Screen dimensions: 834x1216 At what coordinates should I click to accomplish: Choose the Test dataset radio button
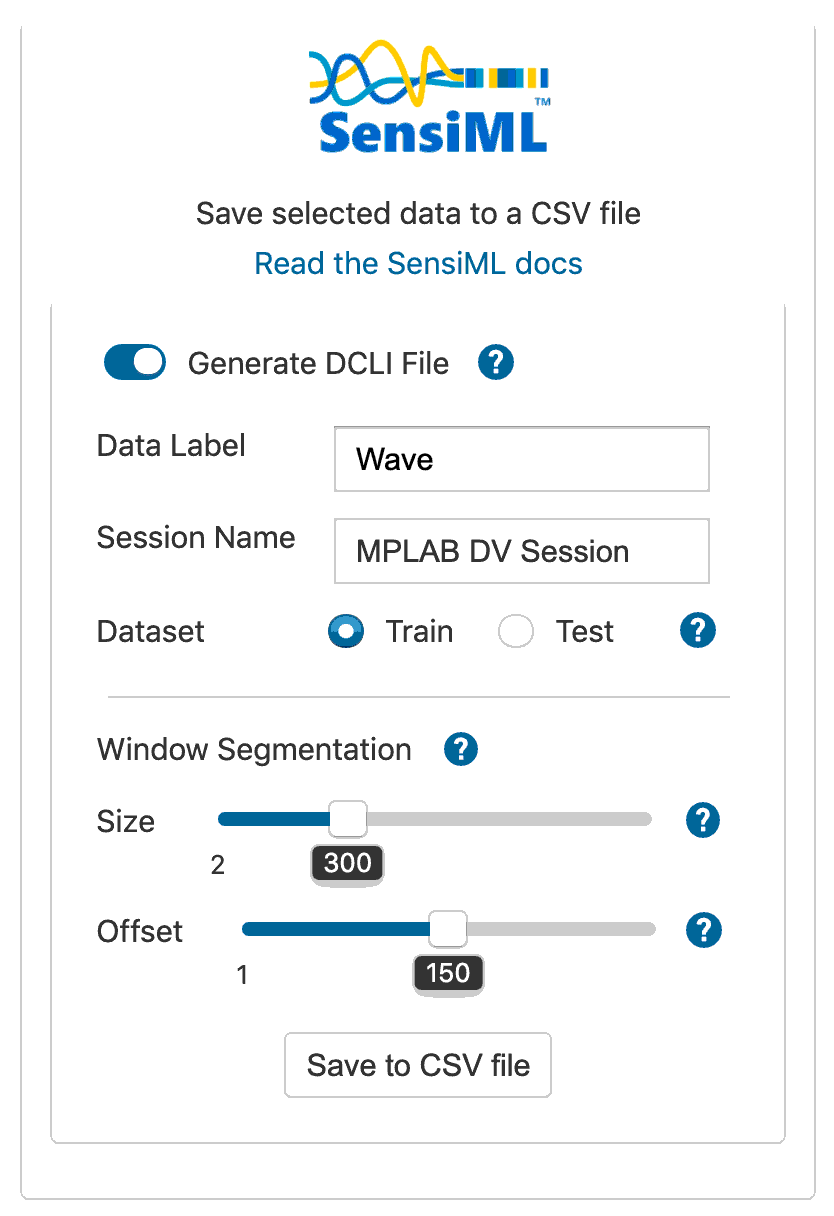point(517,632)
